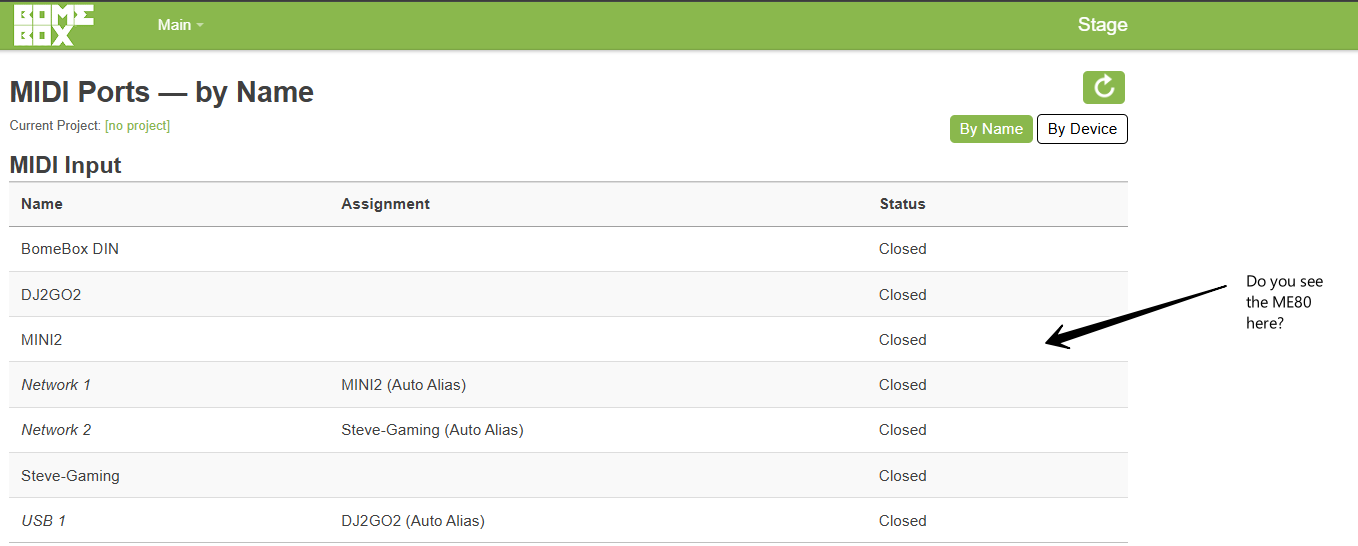Click the Stage label in header
The height and width of the screenshot is (546, 1358).
coord(1102,25)
